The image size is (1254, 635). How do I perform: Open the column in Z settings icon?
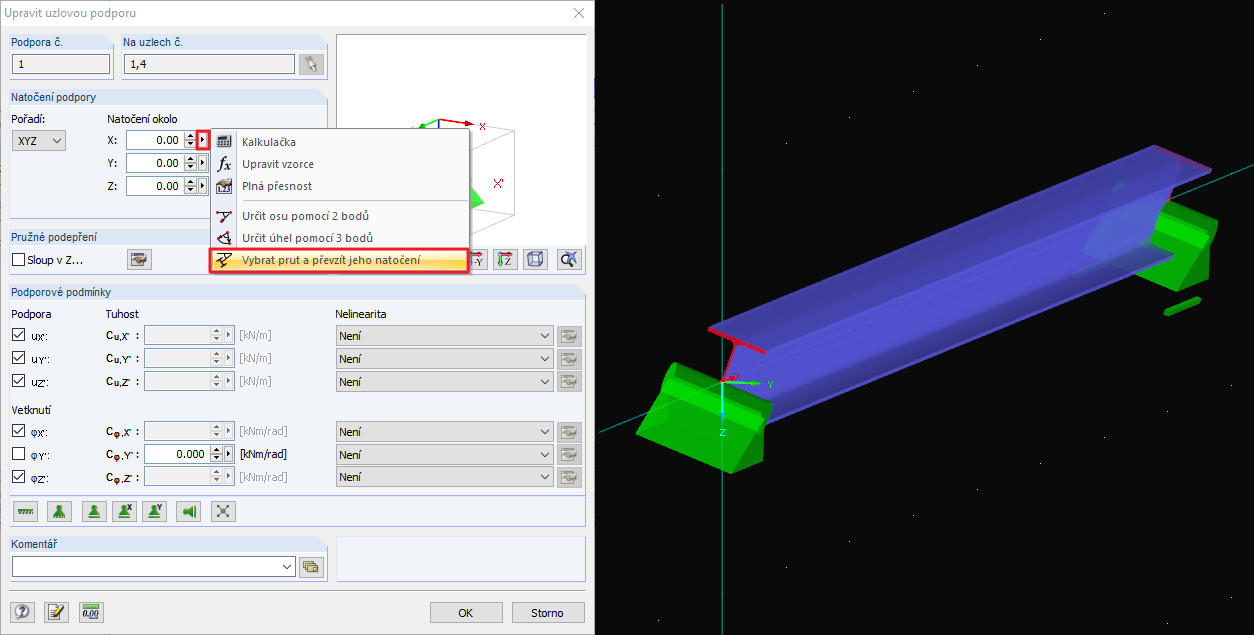[x=139, y=260]
